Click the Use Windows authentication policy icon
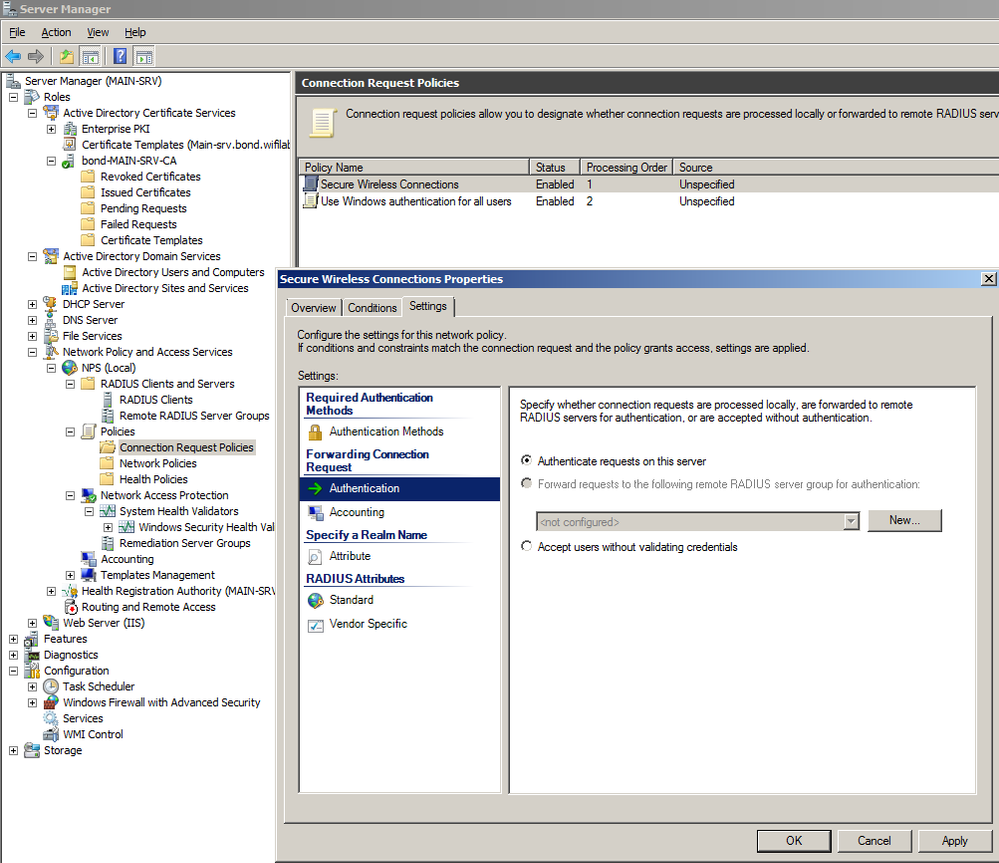The height and width of the screenshot is (863, 999). point(310,201)
